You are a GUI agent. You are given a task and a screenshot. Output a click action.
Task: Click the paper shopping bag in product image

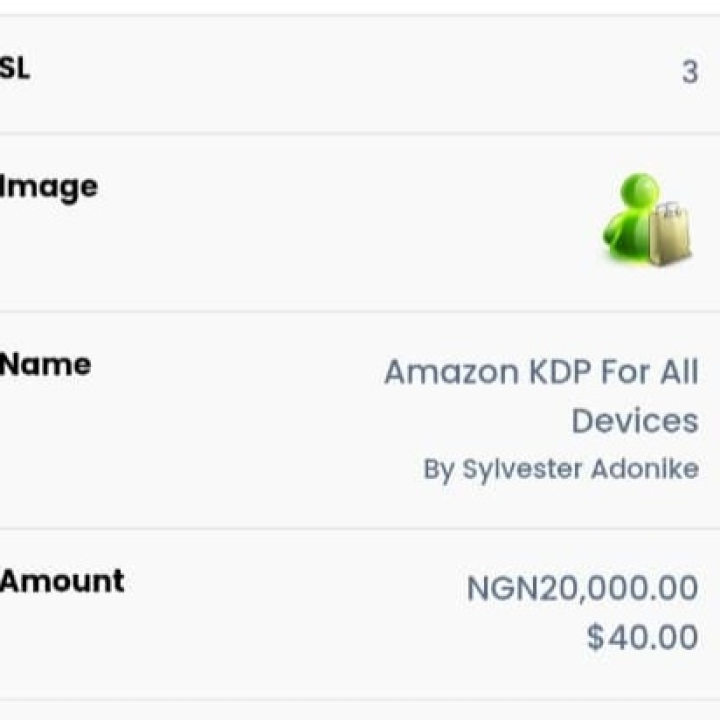point(670,234)
